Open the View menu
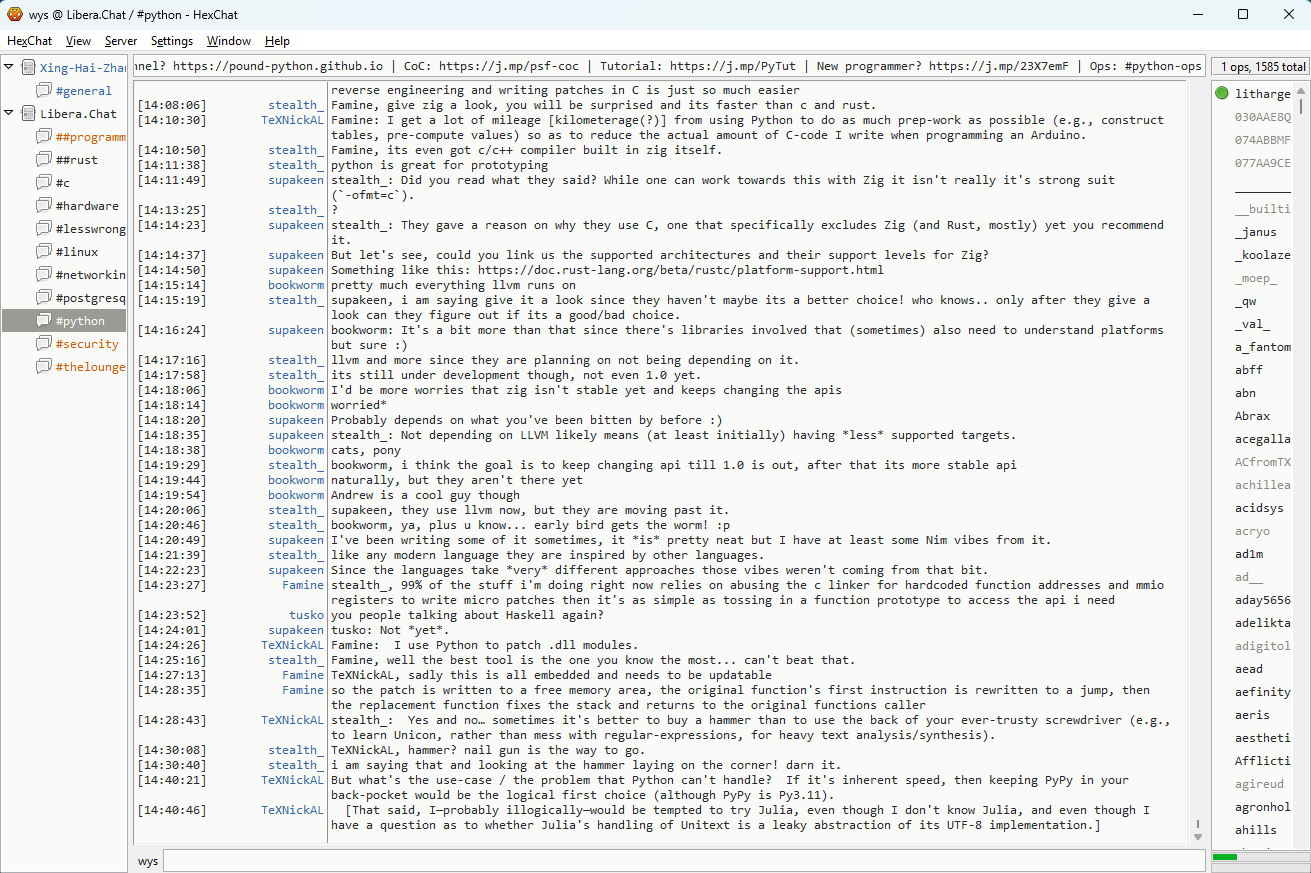Image resolution: width=1311 pixels, height=873 pixels. coord(78,41)
